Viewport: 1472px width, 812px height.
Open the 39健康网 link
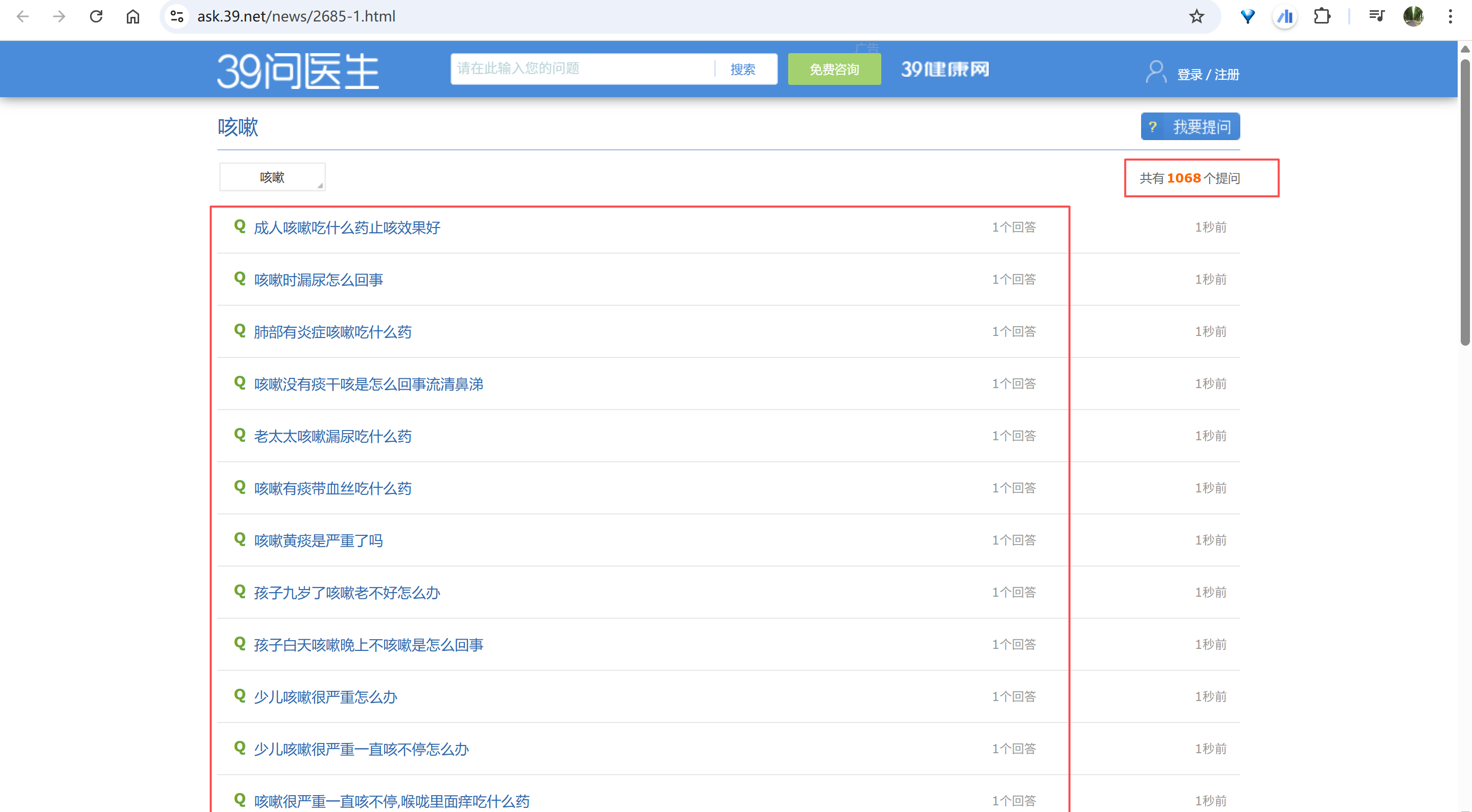[945, 69]
